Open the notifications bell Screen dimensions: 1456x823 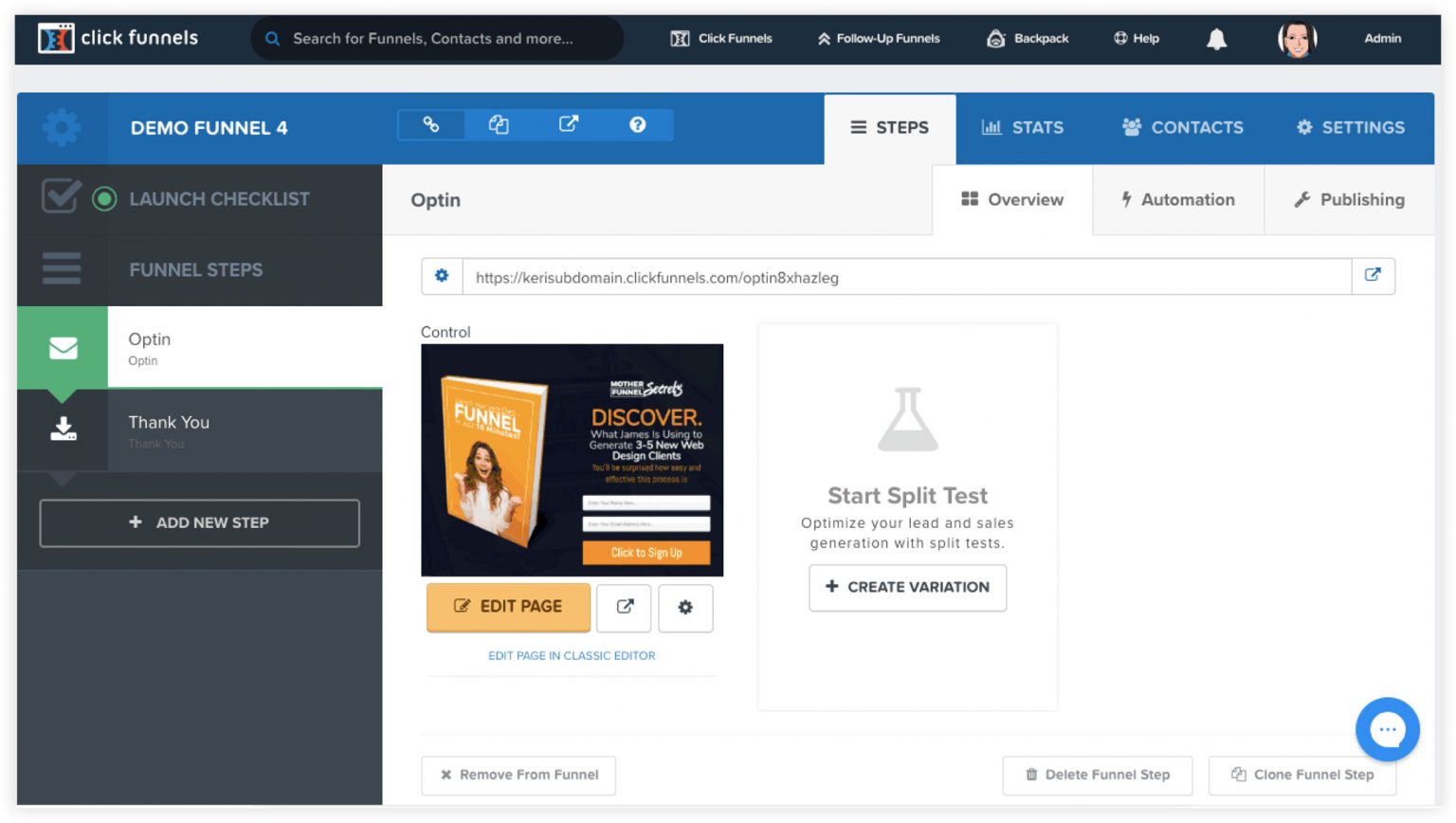pyautogui.click(x=1215, y=38)
